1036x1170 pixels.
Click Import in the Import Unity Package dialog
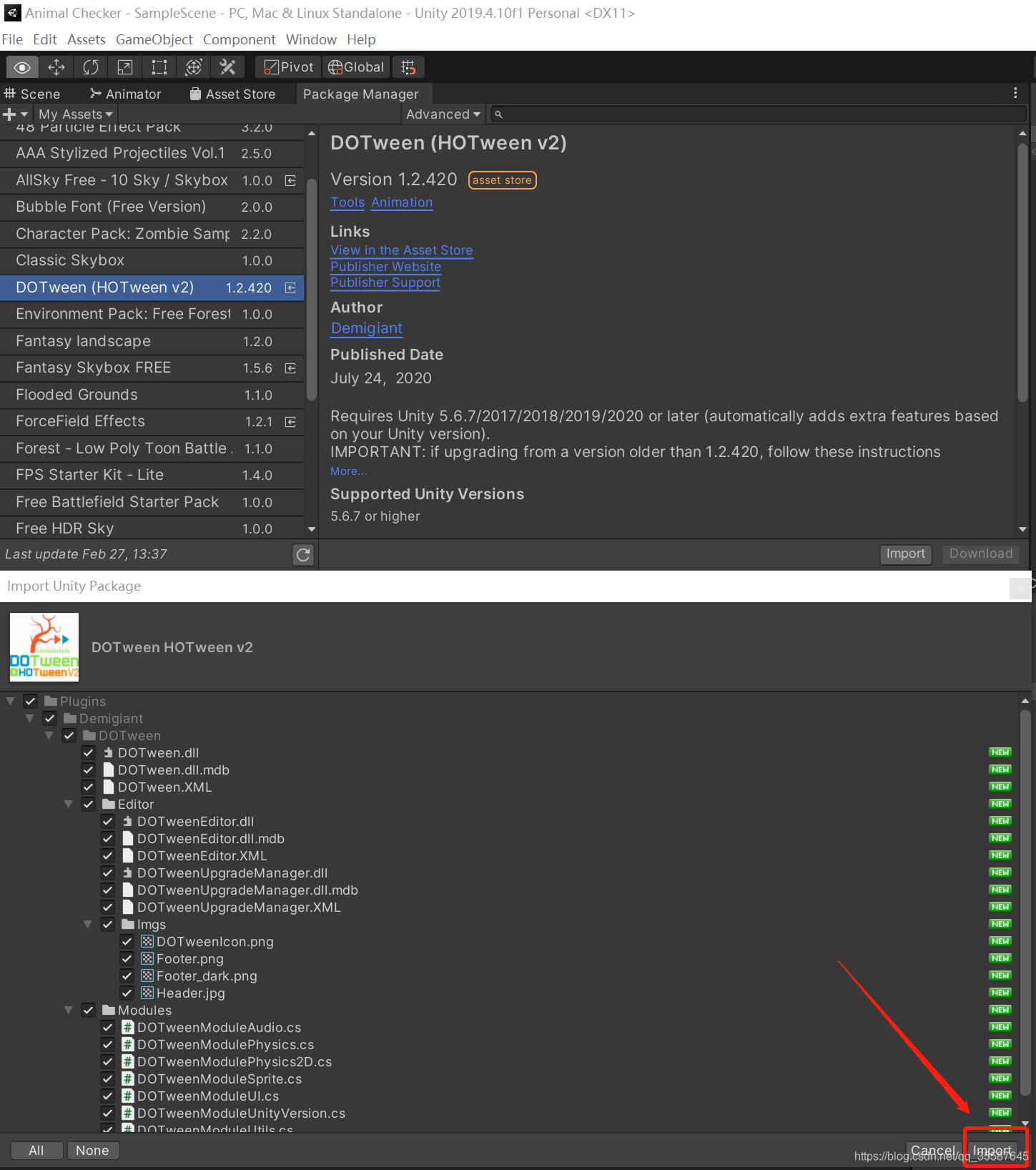pyautogui.click(x=992, y=1151)
